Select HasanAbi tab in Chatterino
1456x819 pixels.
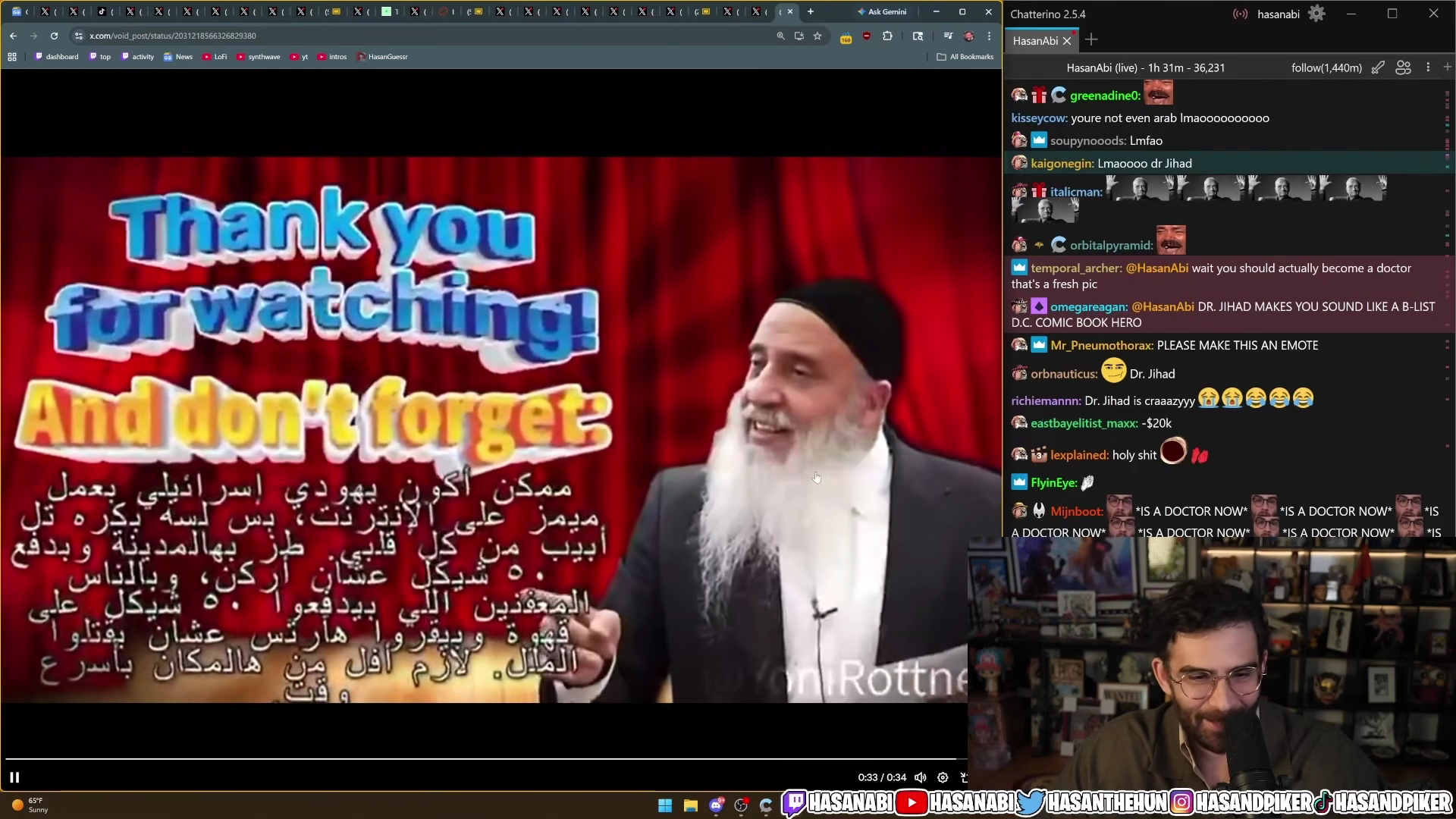click(x=1034, y=41)
